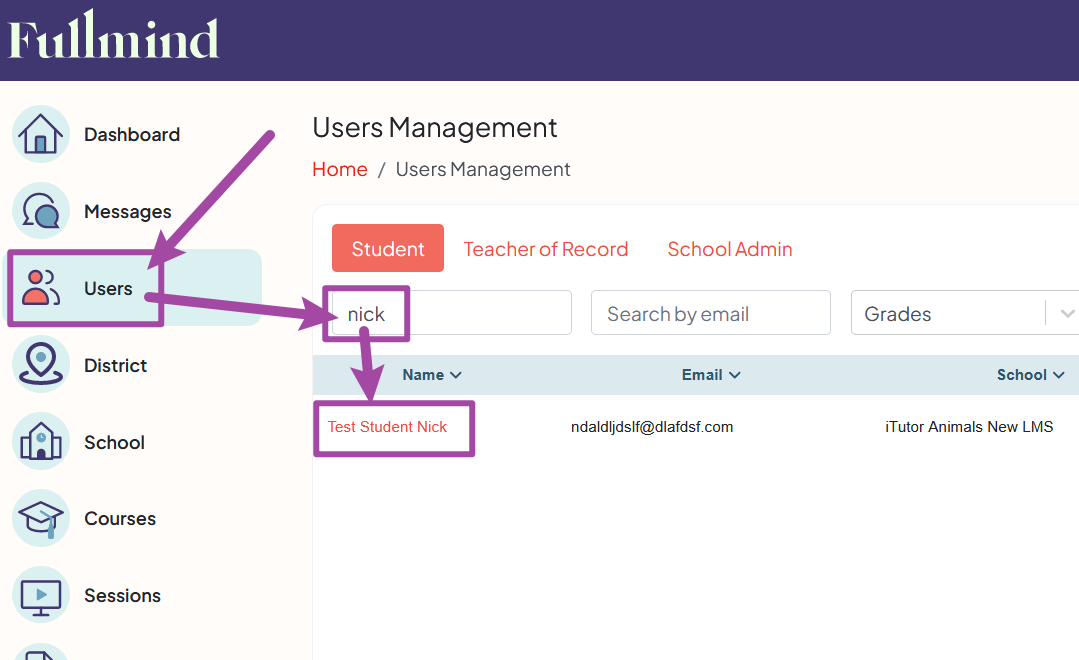Screen dimensions: 1079x660
Task: Open Sessions using the video player icon
Action: [x=40, y=595]
